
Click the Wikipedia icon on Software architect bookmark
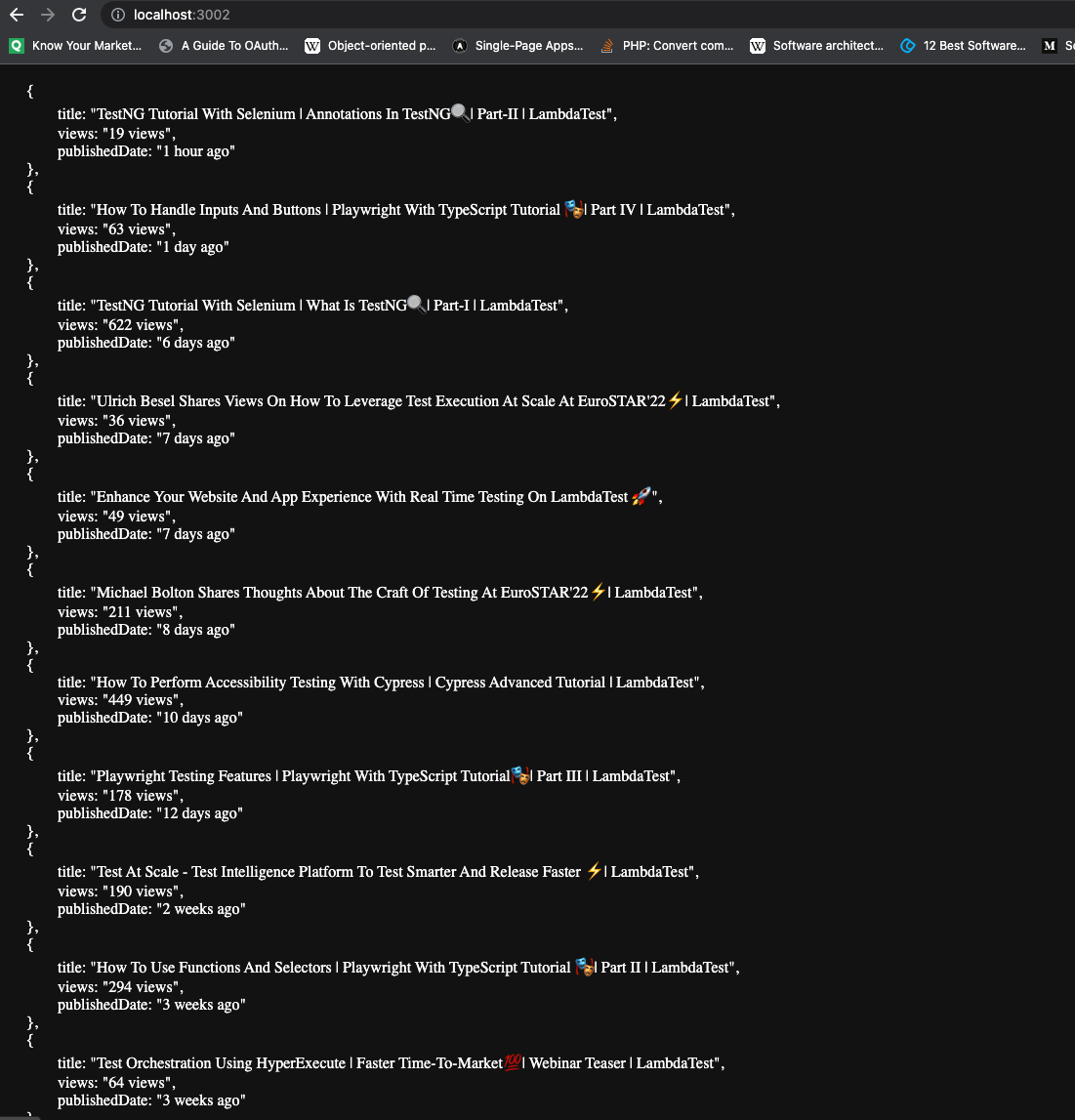pos(758,45)
